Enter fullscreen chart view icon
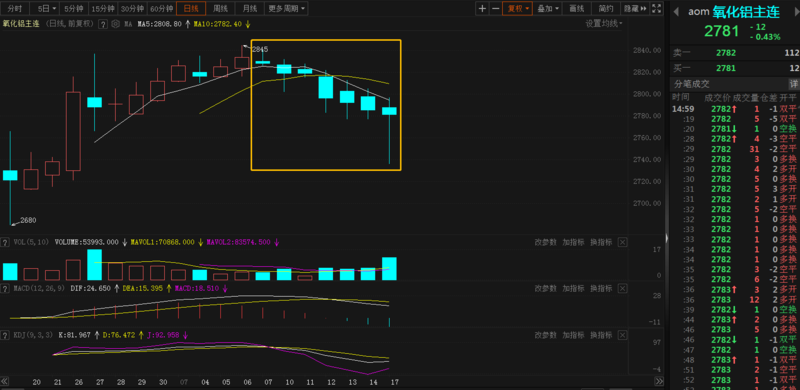The height and width of the screenshot is (390, 800). point(657,8)
